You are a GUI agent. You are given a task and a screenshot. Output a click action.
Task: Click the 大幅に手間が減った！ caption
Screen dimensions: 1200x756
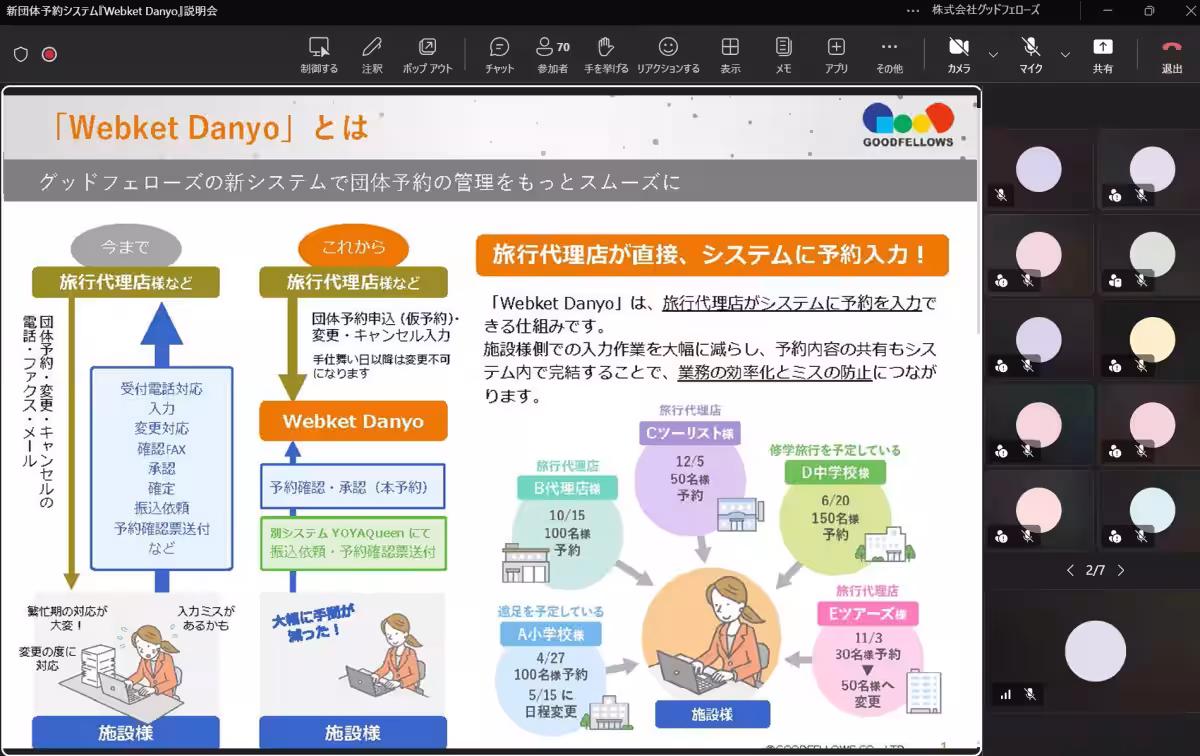tap(313, 620)
